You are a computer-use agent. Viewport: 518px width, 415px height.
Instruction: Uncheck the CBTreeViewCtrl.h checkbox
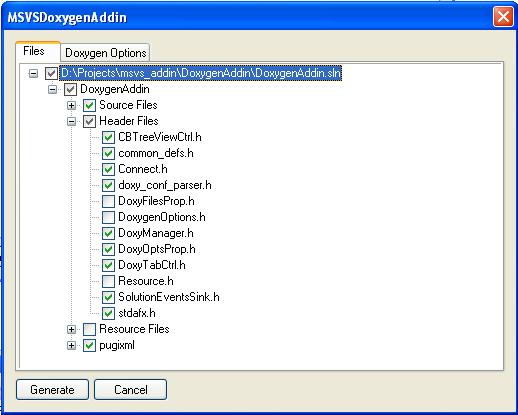point(108,137)
